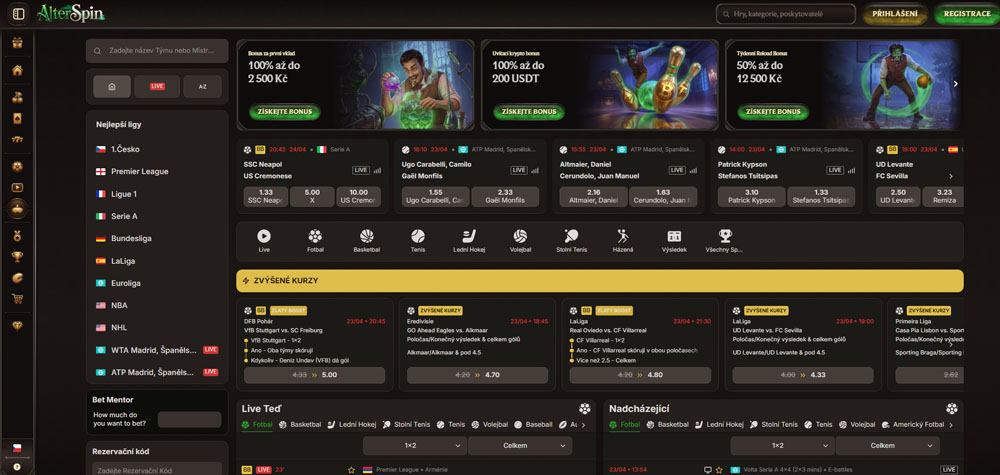Select Volejbal in the sports category row

coord(520,241)
